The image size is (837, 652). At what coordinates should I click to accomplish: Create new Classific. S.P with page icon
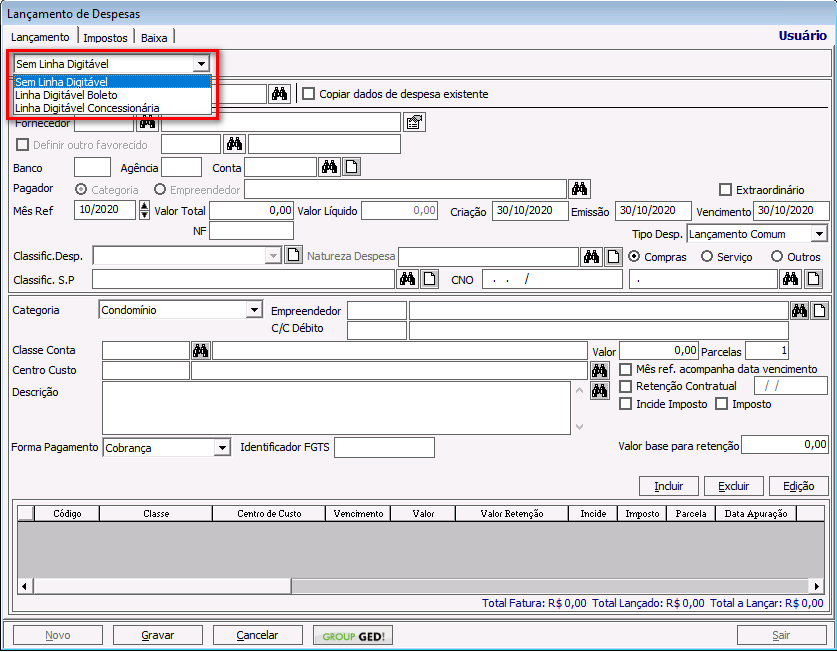(430, 279)
